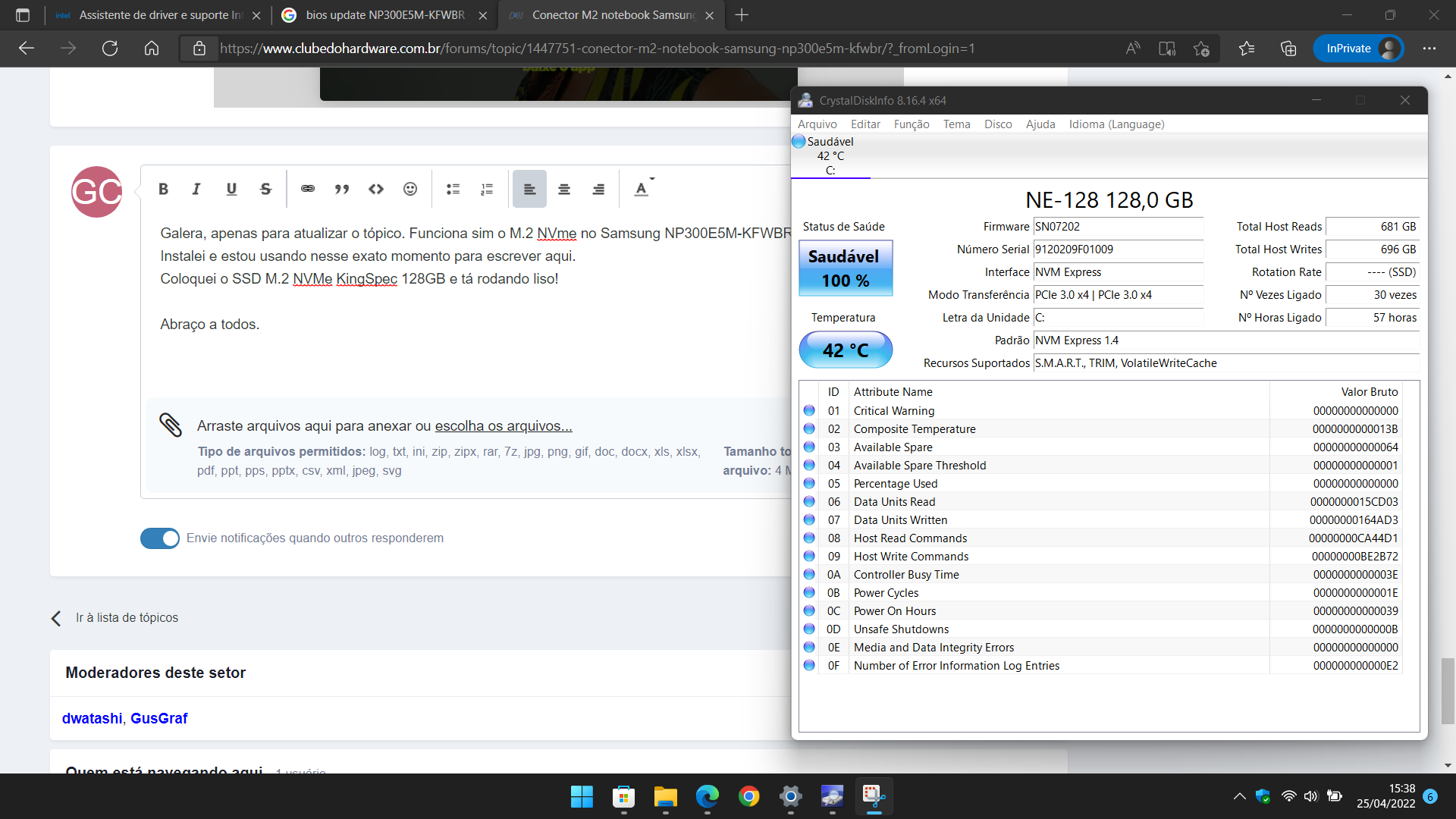Click the 42 °C temperature button
1456x819 pixels.
(x=846, y=350)
